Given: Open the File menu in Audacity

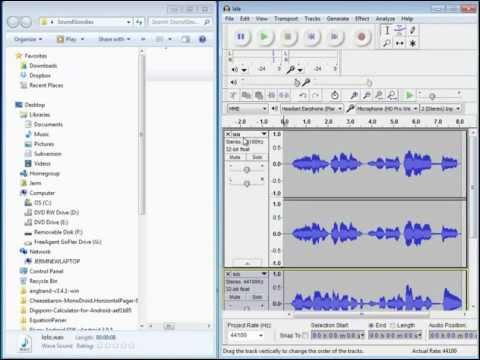Looking at the screenshot, I should coord(229,19).
